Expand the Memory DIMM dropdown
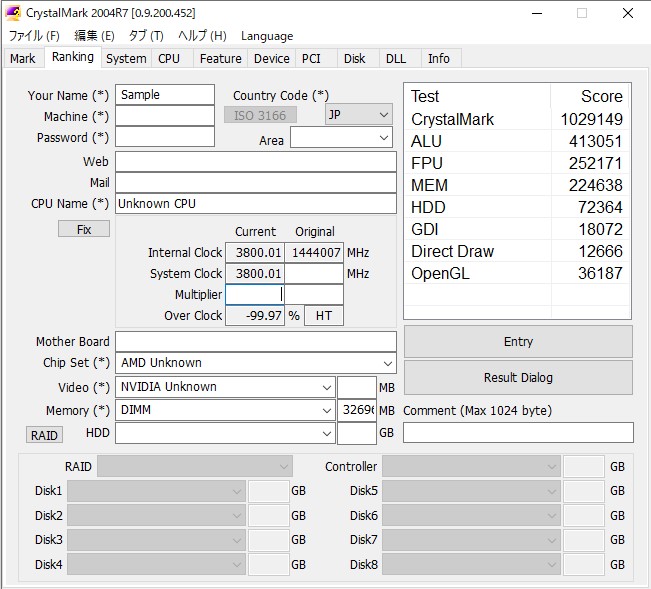 [x=225, y=410]
